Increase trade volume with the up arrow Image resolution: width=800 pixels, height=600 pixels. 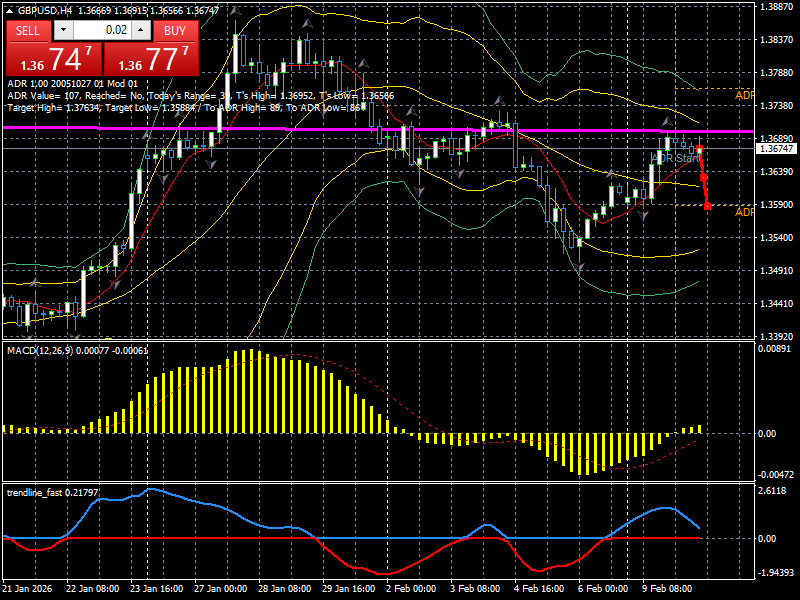coord(141,30)
